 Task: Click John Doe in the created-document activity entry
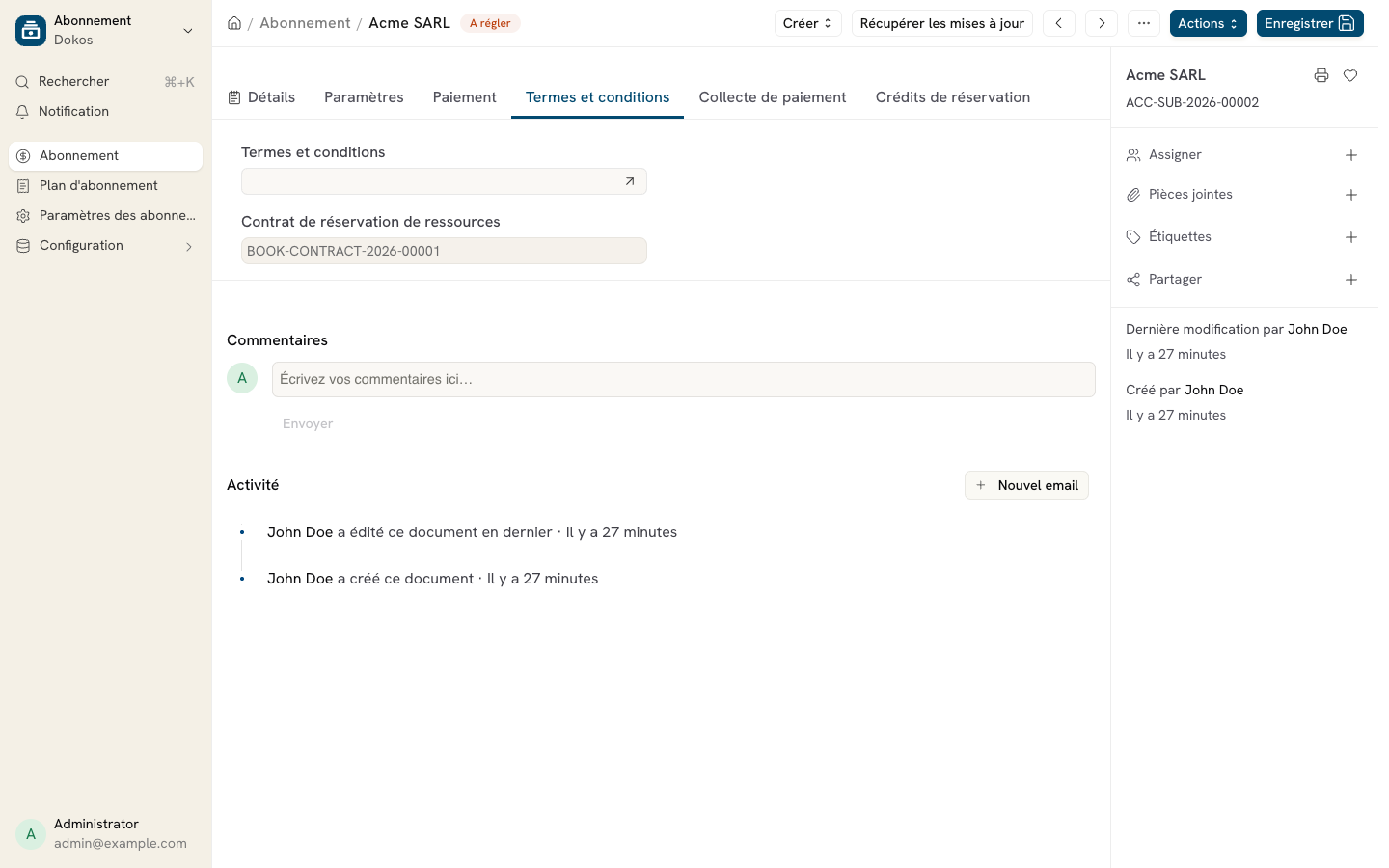point(300,579)
